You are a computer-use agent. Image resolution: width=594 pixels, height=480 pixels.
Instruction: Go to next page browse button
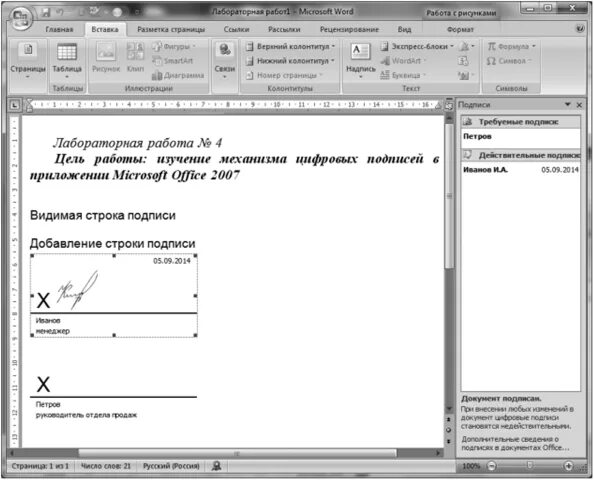point(449,441)
